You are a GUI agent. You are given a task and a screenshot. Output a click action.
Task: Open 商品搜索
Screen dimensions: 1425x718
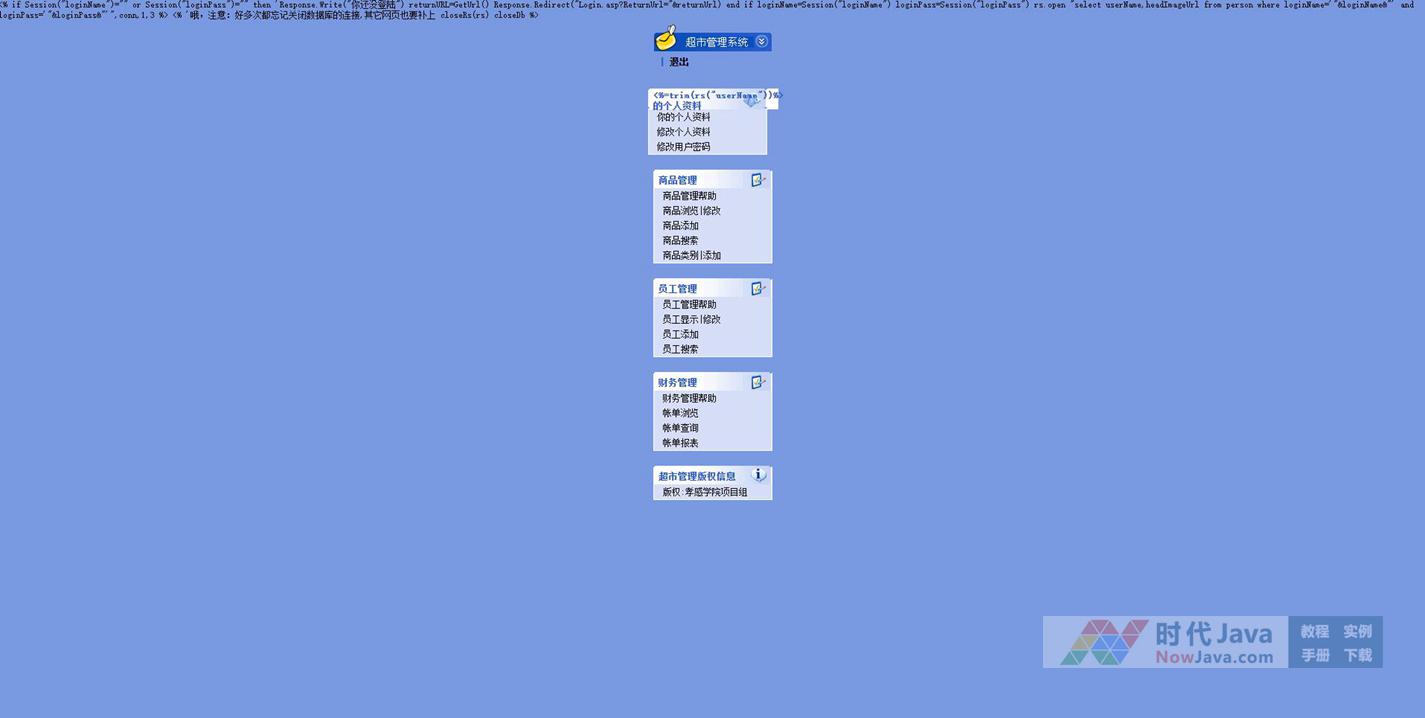pos(680,241)
